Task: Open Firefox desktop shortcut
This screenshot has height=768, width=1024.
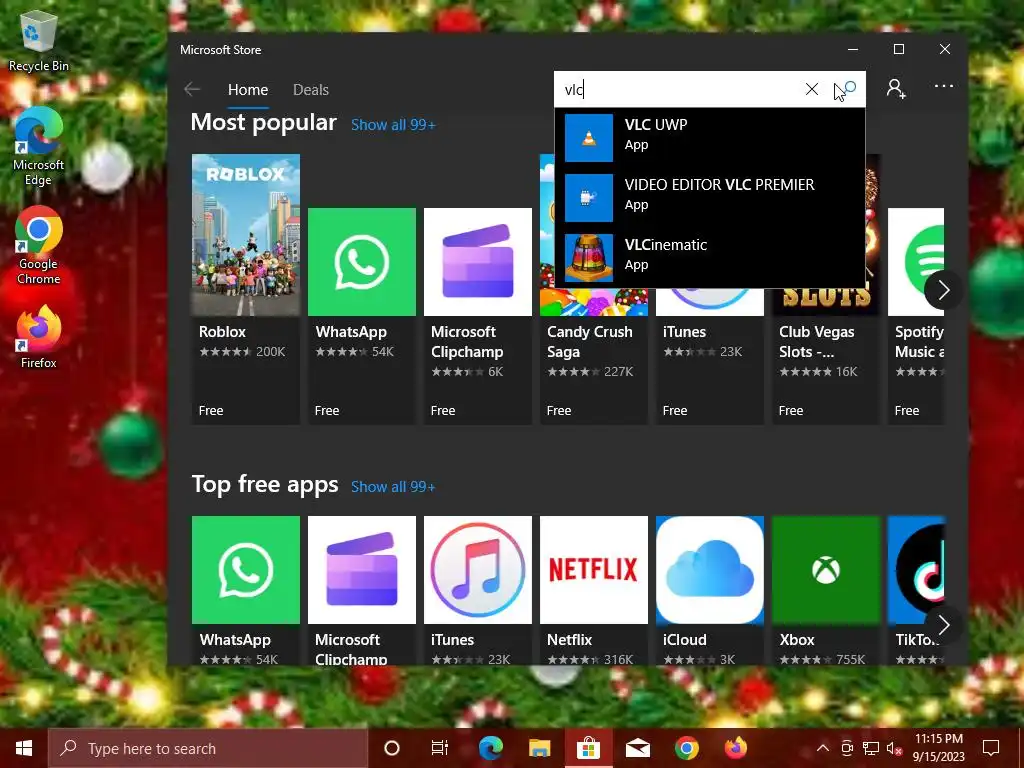Action: 39,338
